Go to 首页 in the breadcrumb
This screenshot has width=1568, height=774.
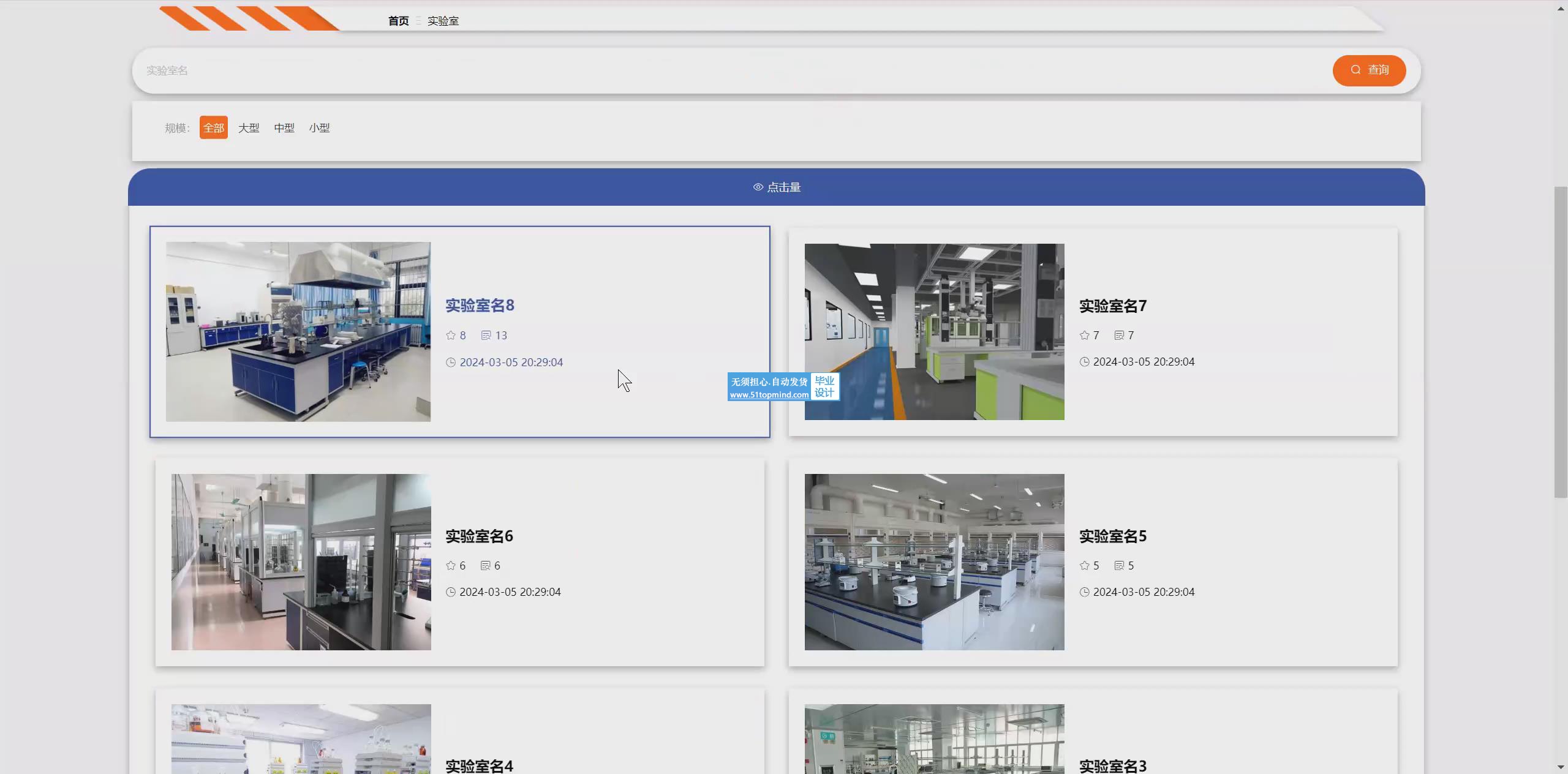[x=399, y=21]
